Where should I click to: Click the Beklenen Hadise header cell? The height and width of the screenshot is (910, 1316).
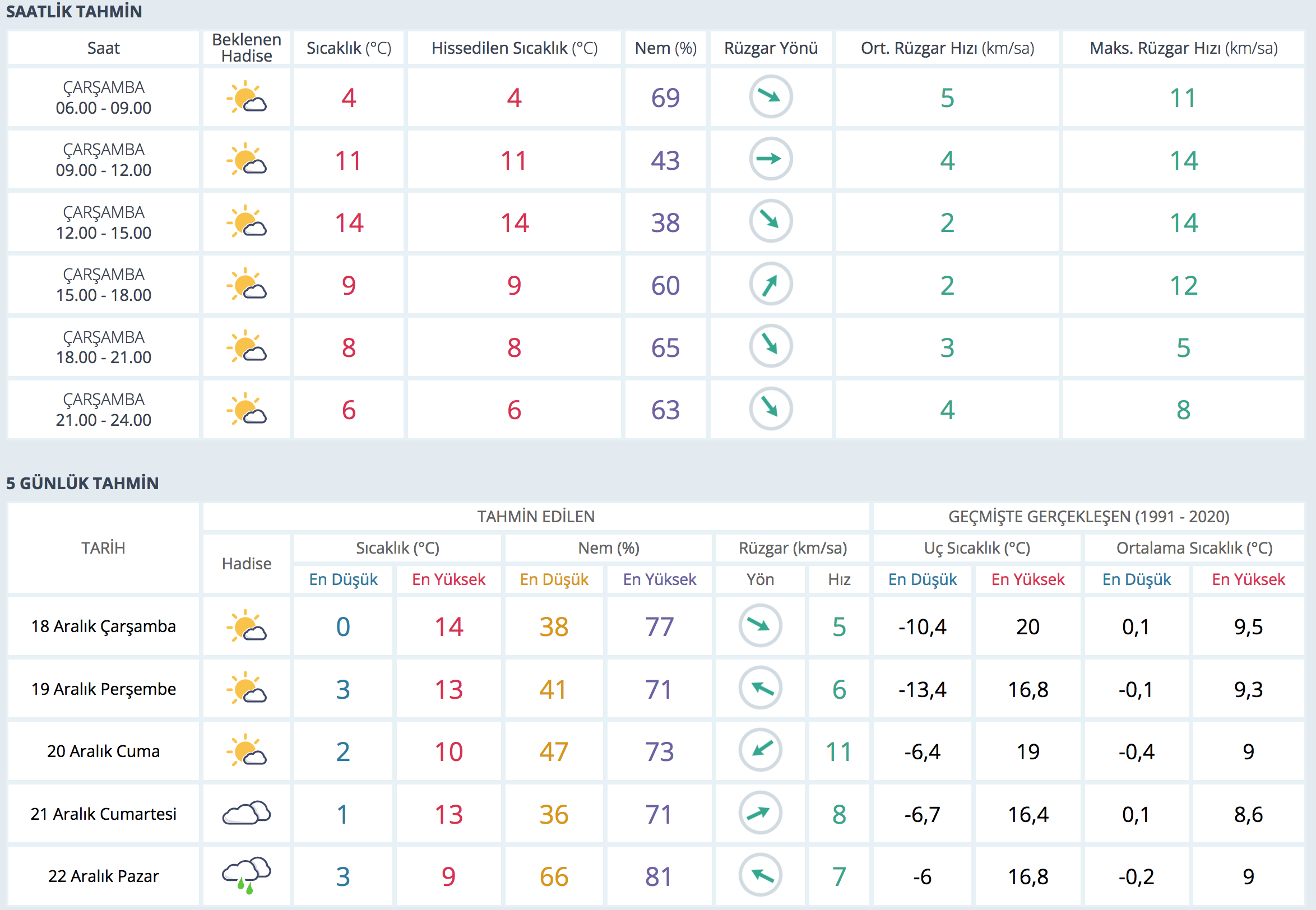point(246,48)
